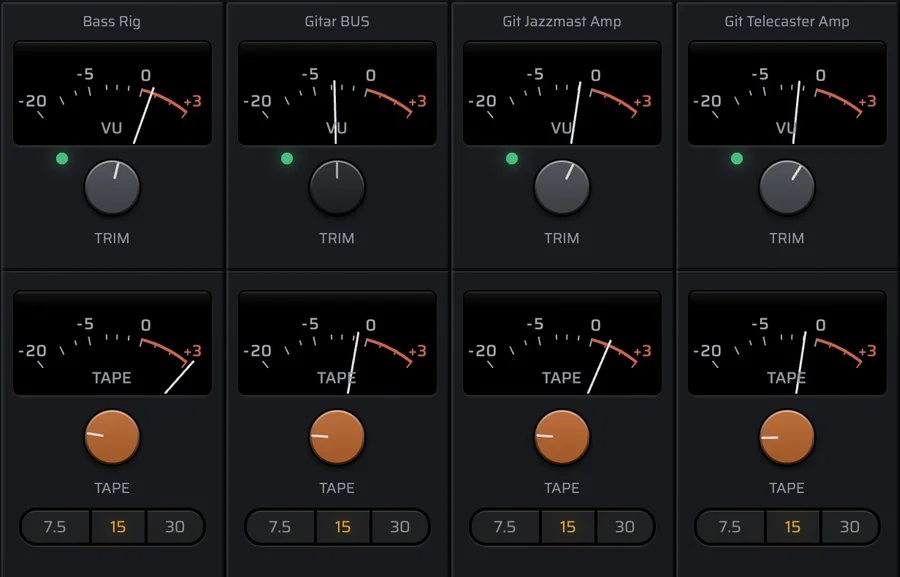Select the Git Jazzmast Amp channel name
Viewport: 900px width, 577px height.
coord(562,21)
